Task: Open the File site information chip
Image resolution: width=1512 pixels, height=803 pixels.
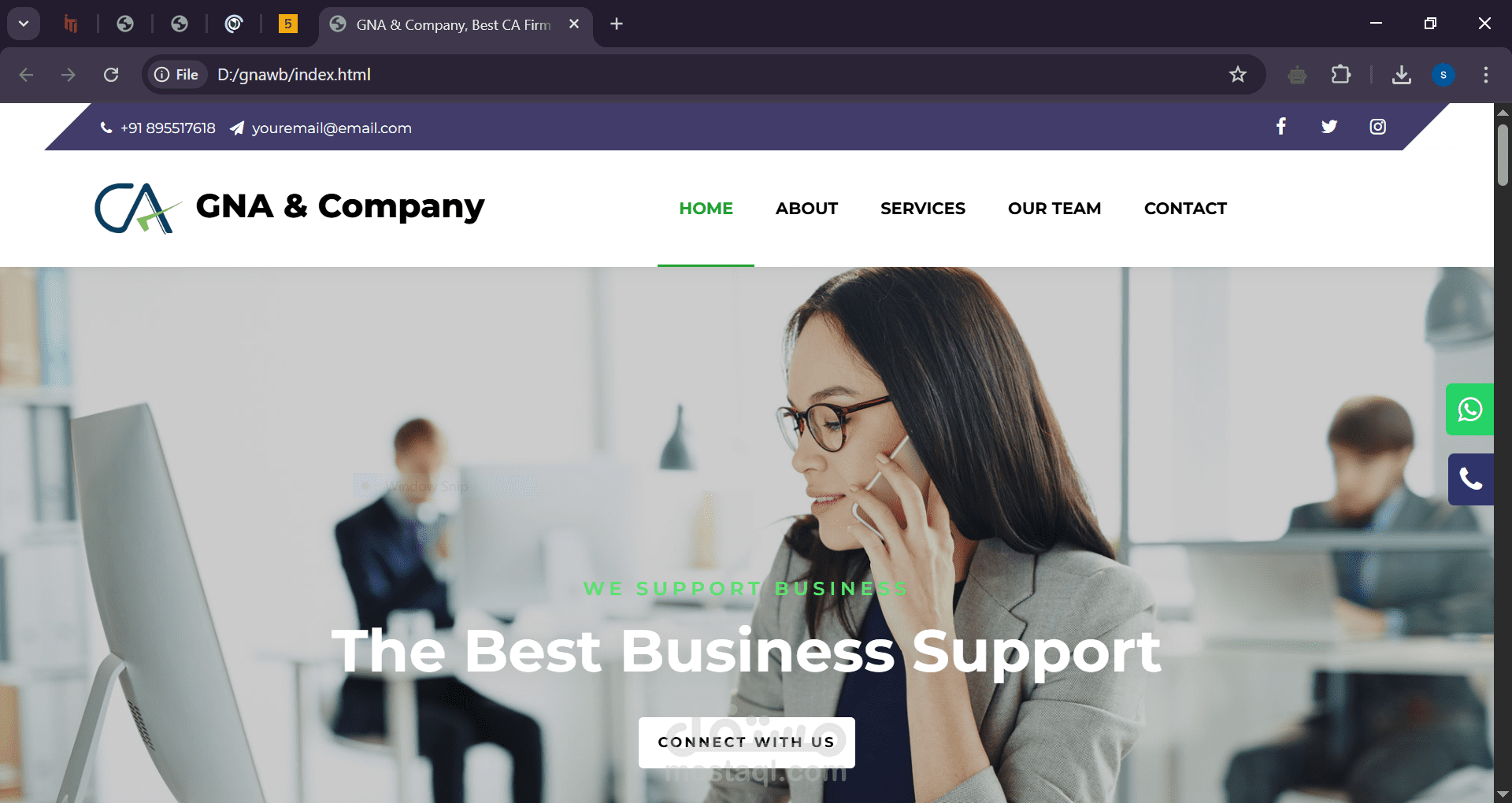Action: click(176, 75)
